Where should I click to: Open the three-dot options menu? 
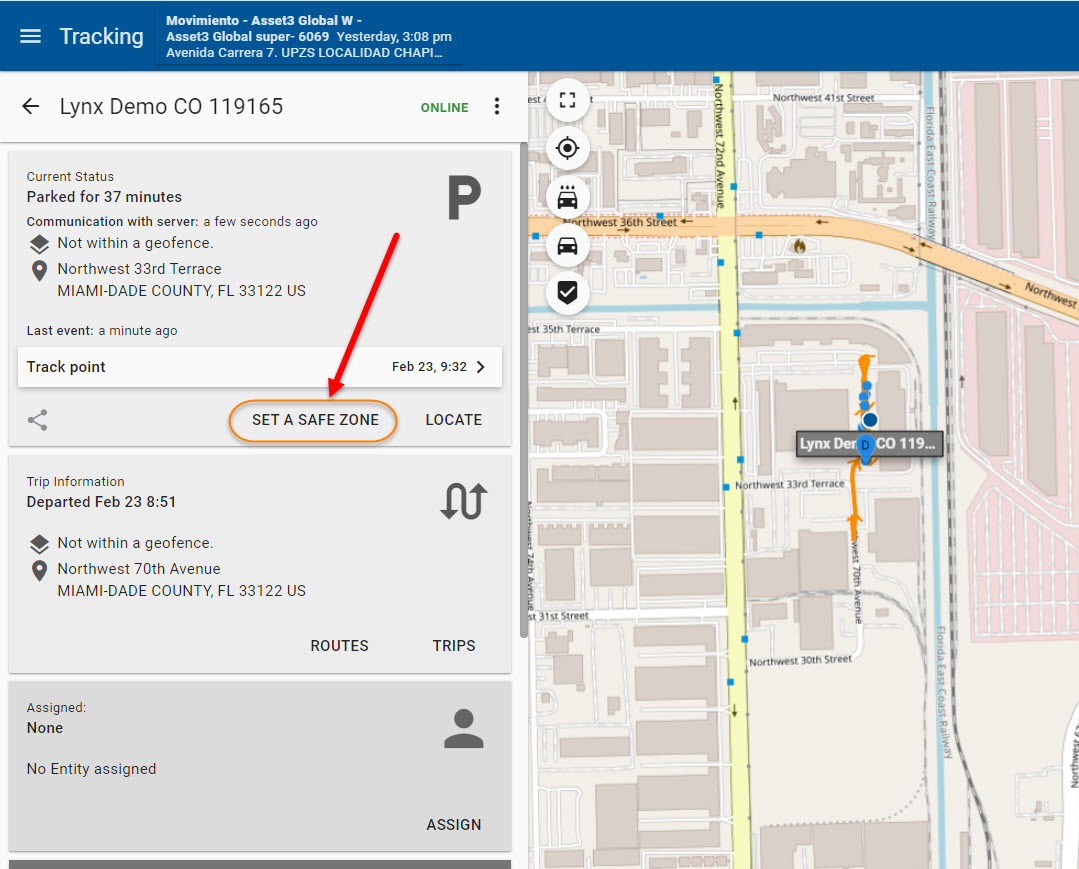(497, 107)
